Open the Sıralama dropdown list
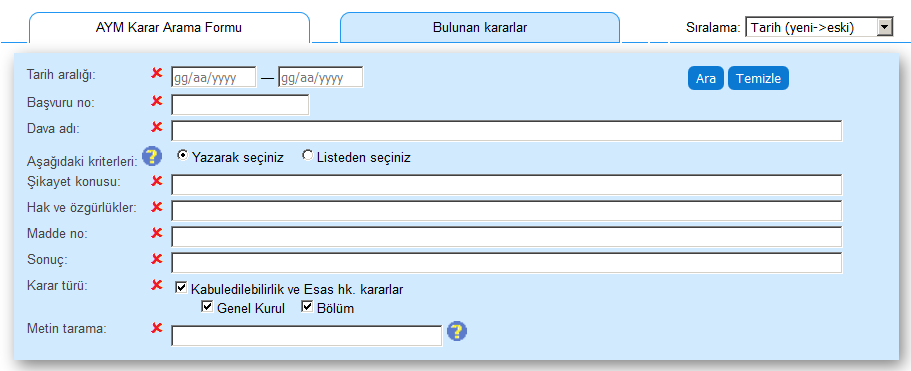Image resolution: width=911 pixels, height=371 pixels. point(819,27)
